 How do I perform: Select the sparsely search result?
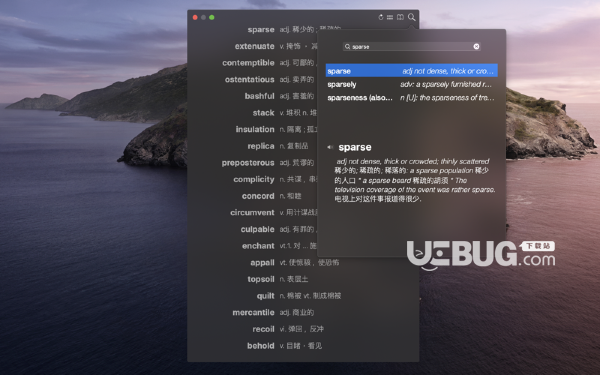(x=411, y=84)
